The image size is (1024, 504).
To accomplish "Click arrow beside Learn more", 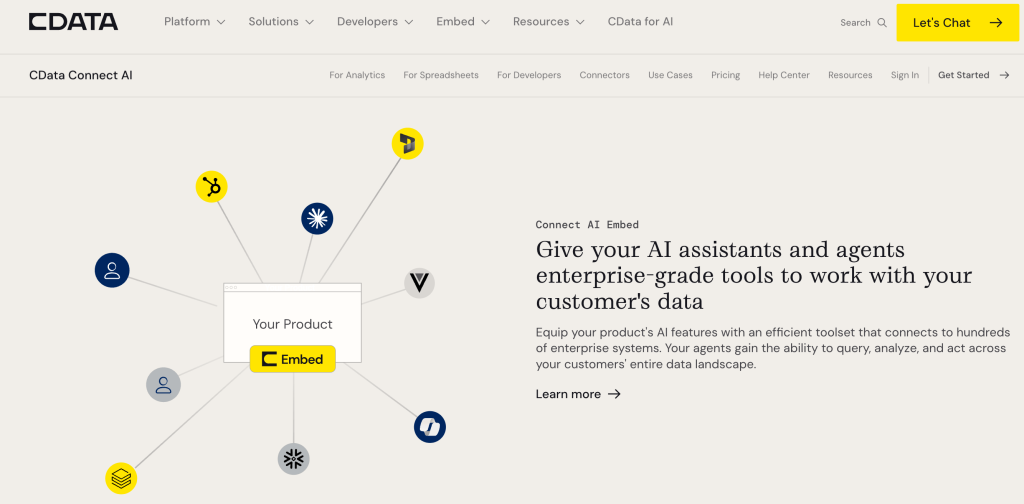I will point(614,394).
